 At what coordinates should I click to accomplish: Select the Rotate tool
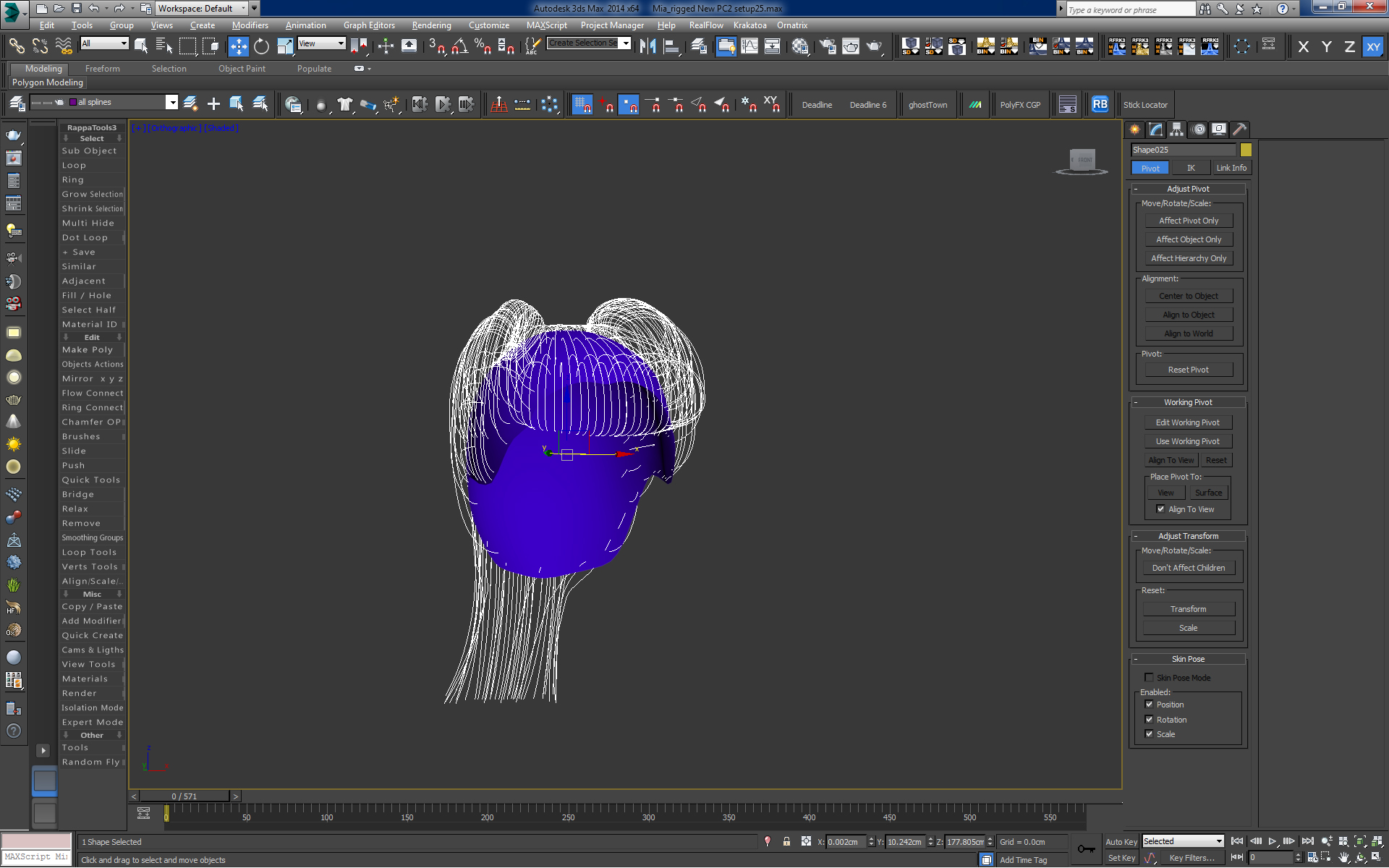[261, 46]
